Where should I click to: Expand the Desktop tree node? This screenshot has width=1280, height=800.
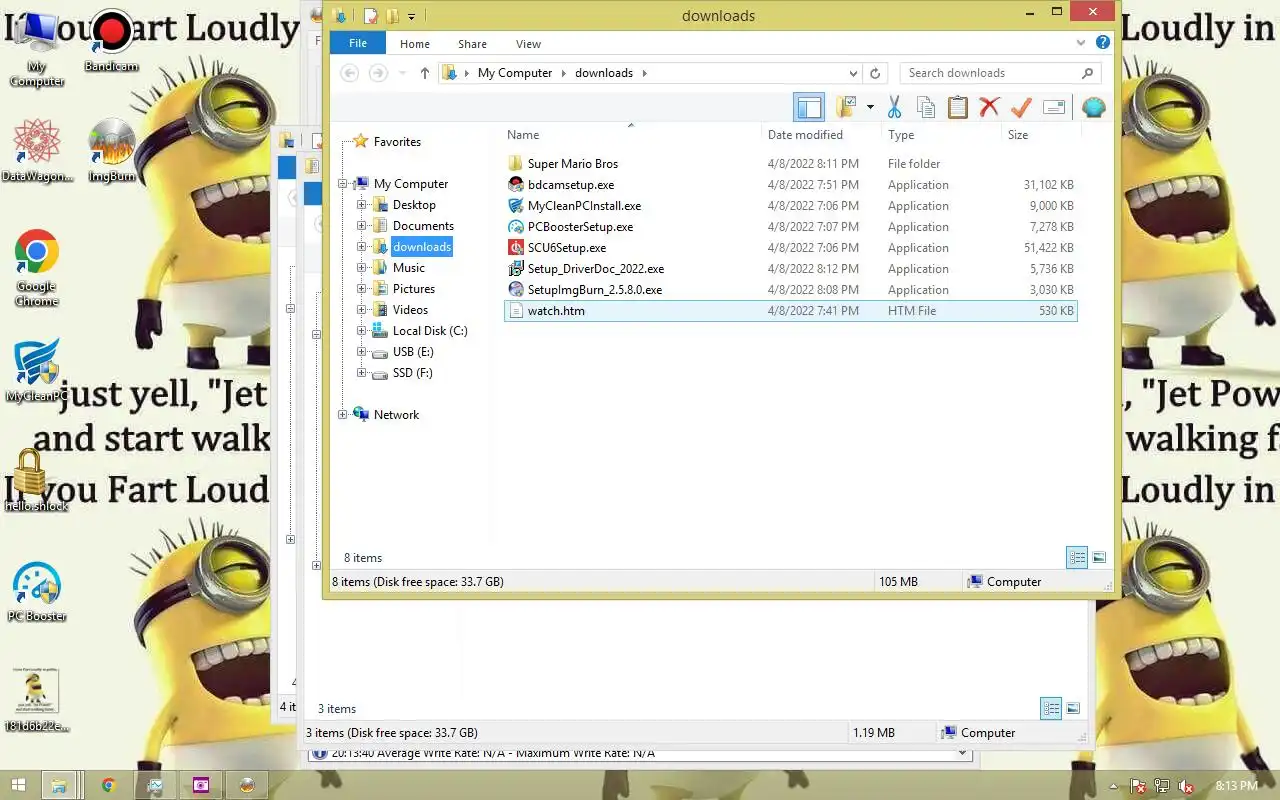(x=362, y=205)
